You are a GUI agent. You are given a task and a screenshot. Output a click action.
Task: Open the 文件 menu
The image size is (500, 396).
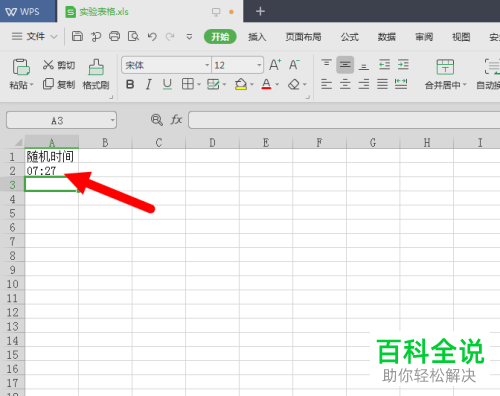pyautogui.click(x=35, y=36)
